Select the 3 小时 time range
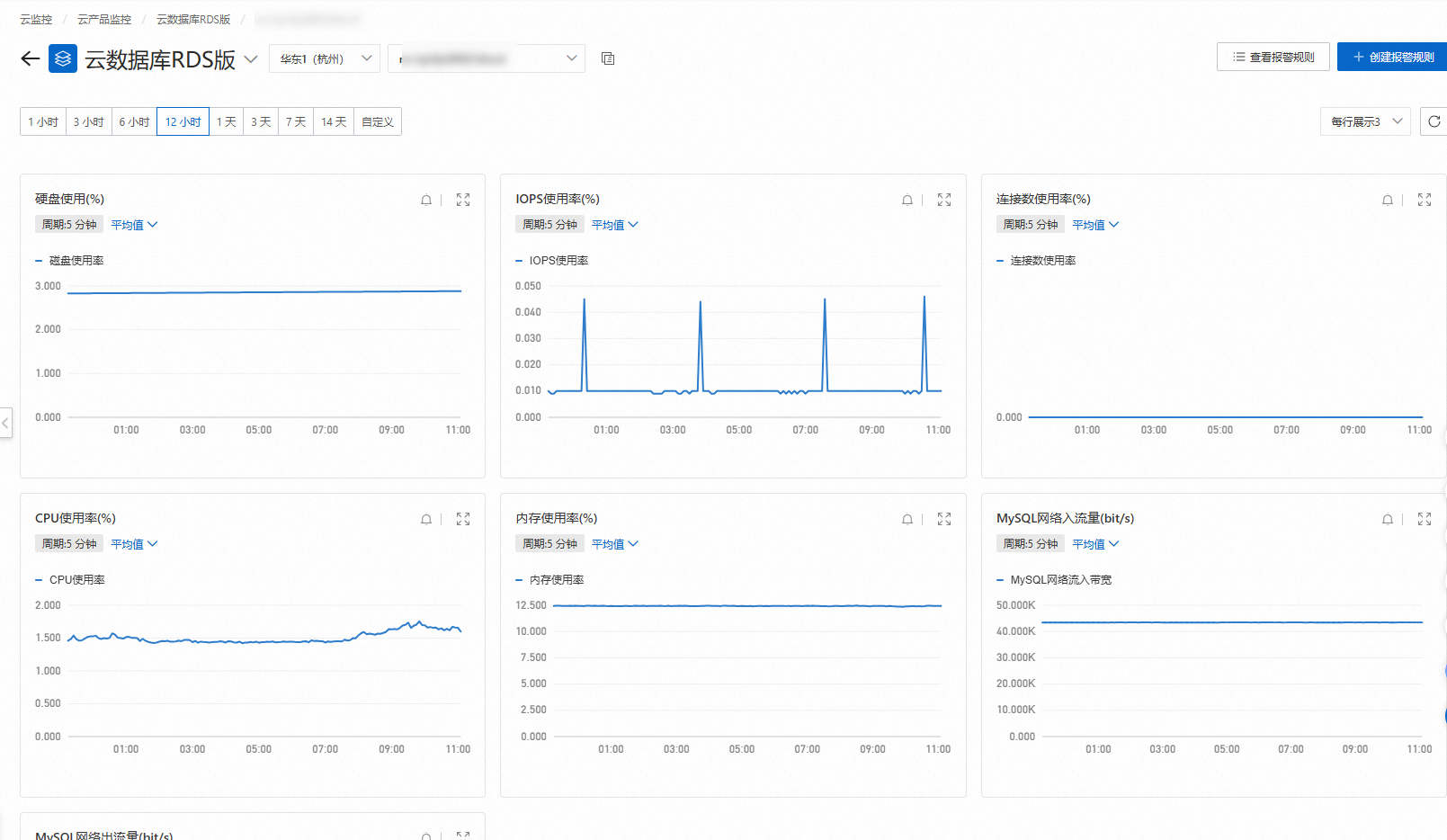 pos(89,121)
